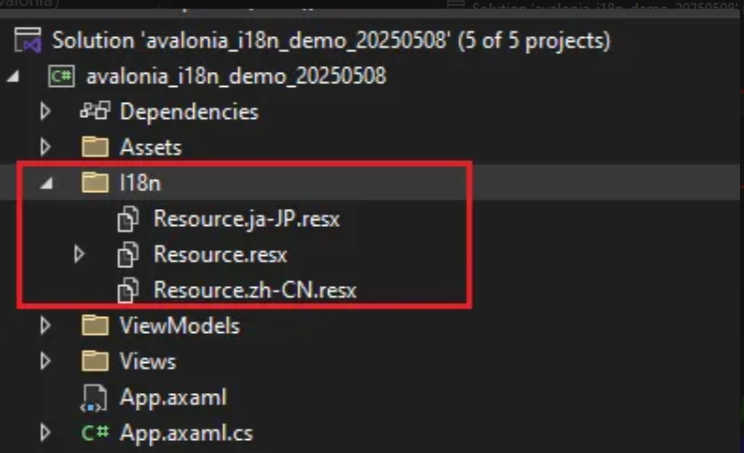The height and width of the screenshot is (453, 744).
Task: Expand the ViewModels folder
Action: 45,326
